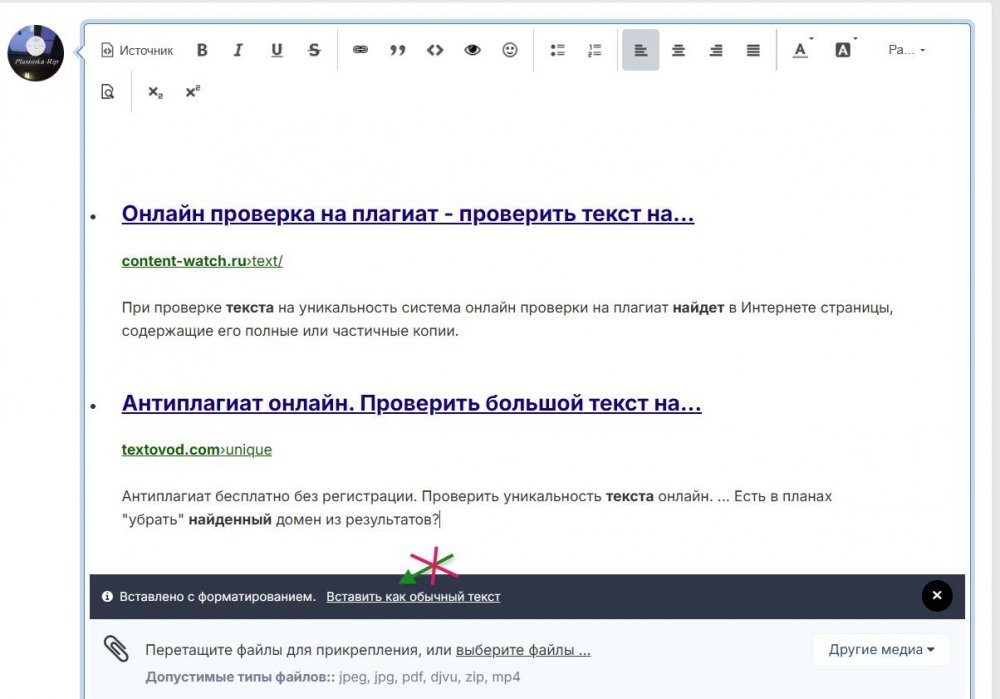Screen dimensions: 1000x699
Task: Toggle strikethrough formatting
Action: [x=314, y=50]
